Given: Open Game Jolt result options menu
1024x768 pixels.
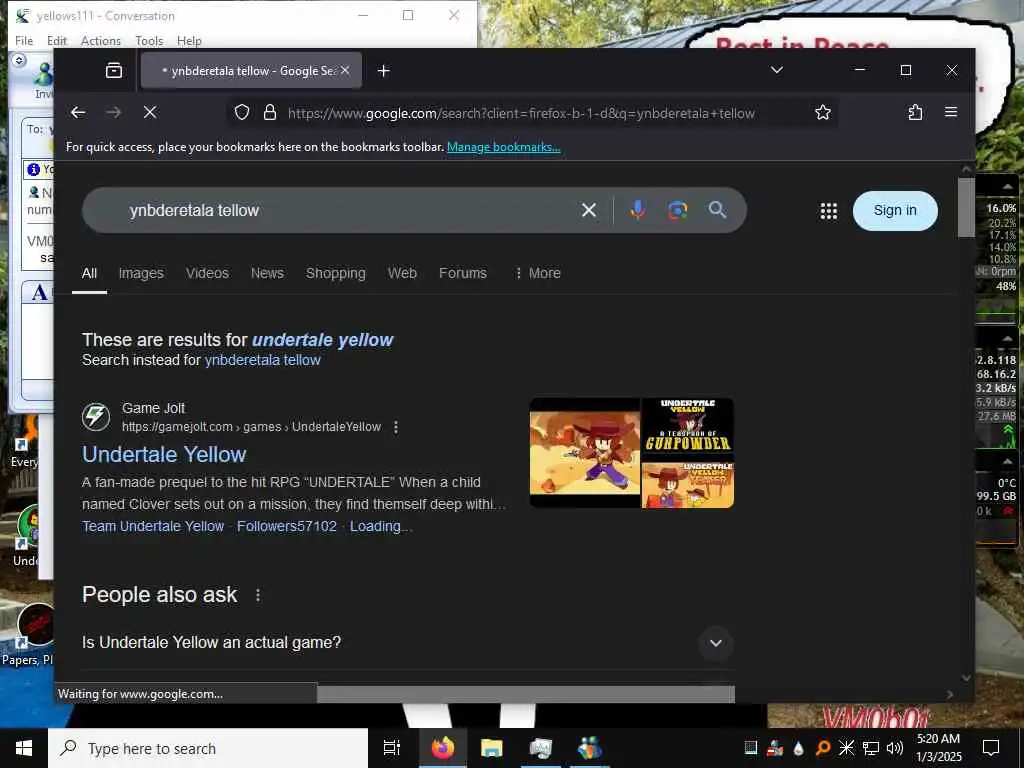Looking at the screenshot, I should click(396, 427).
